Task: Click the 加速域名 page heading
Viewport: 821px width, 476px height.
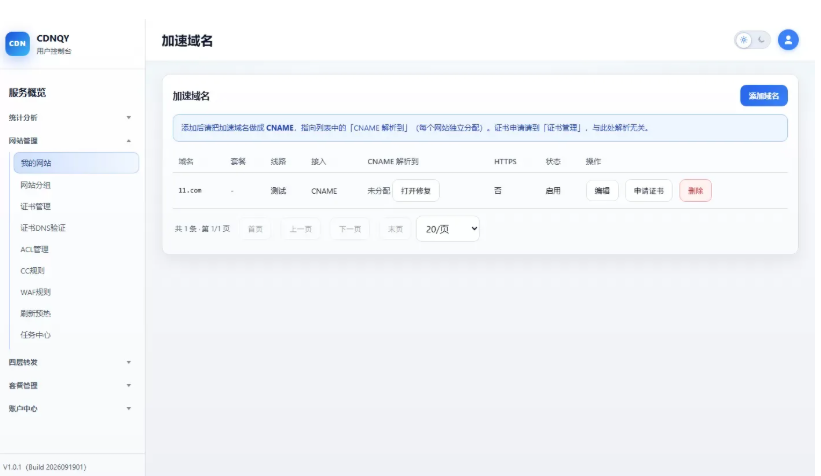Action: pos(187,40)
